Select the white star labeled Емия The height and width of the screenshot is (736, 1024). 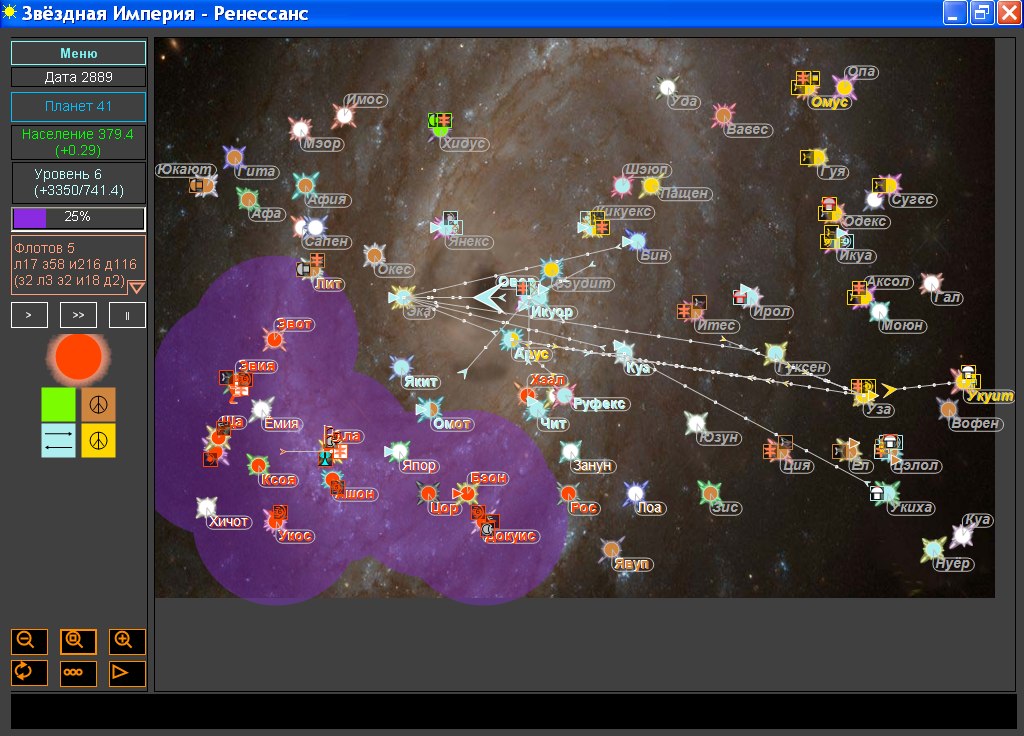pyautogui.click(x=262, y=409)
